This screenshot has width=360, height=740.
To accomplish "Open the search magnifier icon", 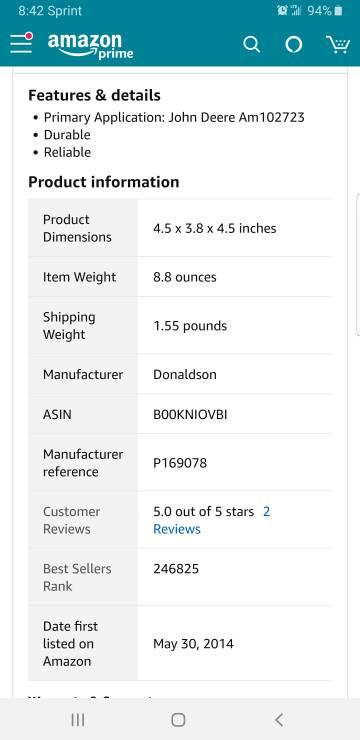I will pyautogui.click(x=251, y=45).
